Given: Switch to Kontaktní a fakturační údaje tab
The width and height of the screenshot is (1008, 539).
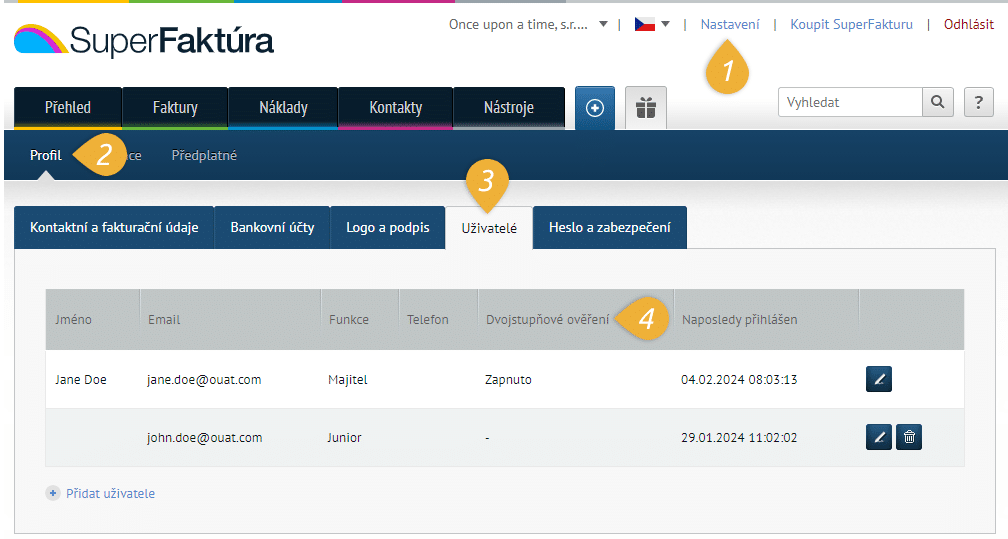Looking at the screenshot, I should pyautogui.click(x=114, y=228).
